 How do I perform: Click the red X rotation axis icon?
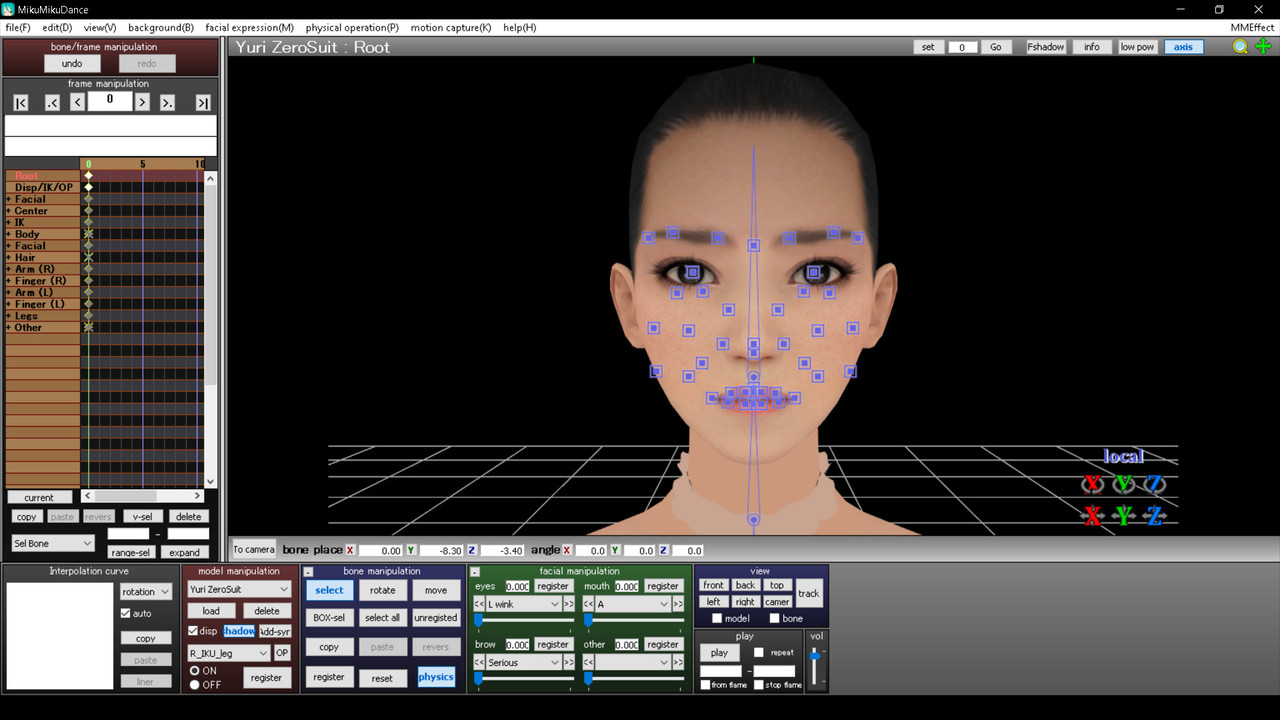coord(1093,484)
